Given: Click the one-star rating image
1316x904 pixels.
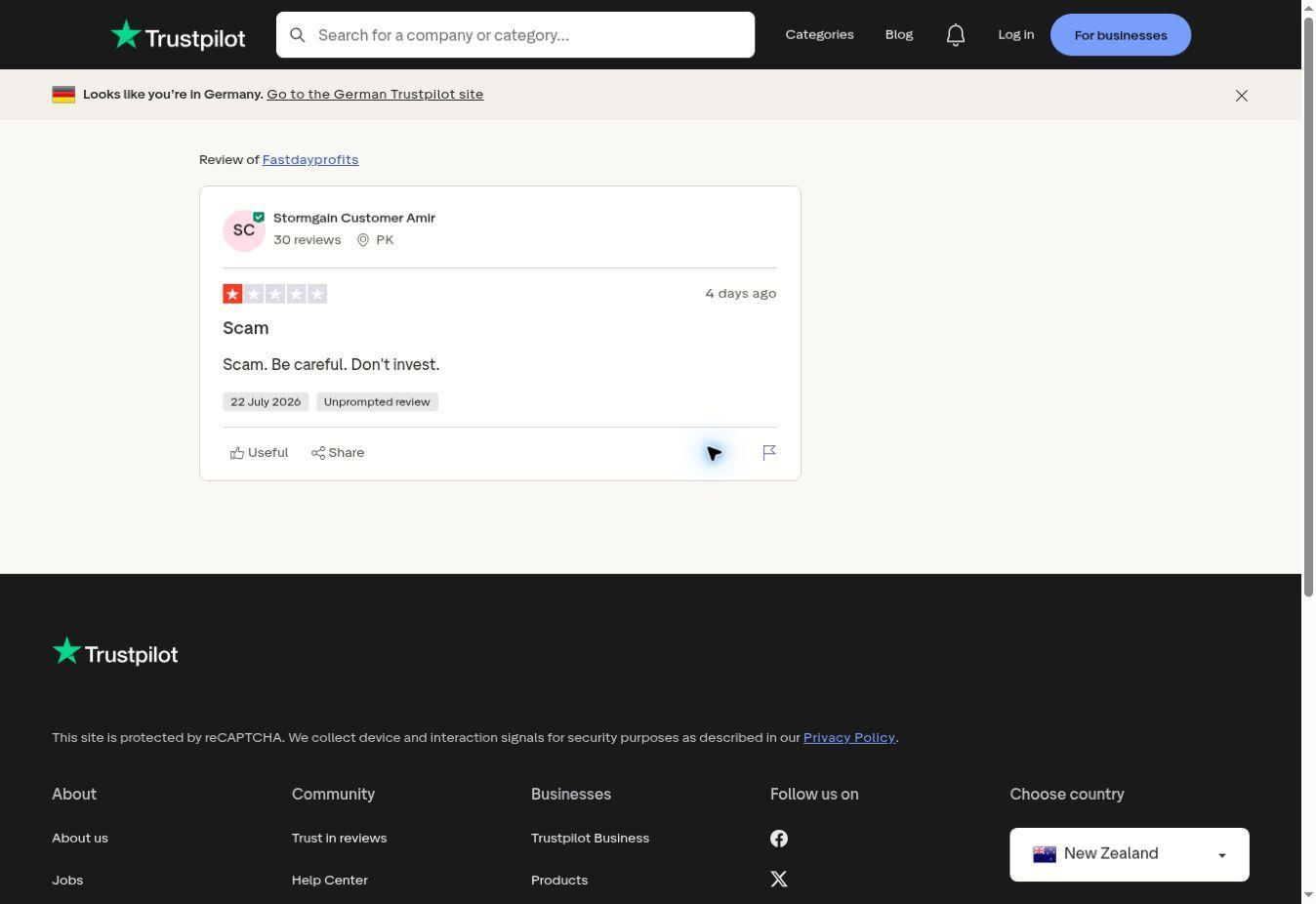Looking at the screenshot, I should coord(274,294).
